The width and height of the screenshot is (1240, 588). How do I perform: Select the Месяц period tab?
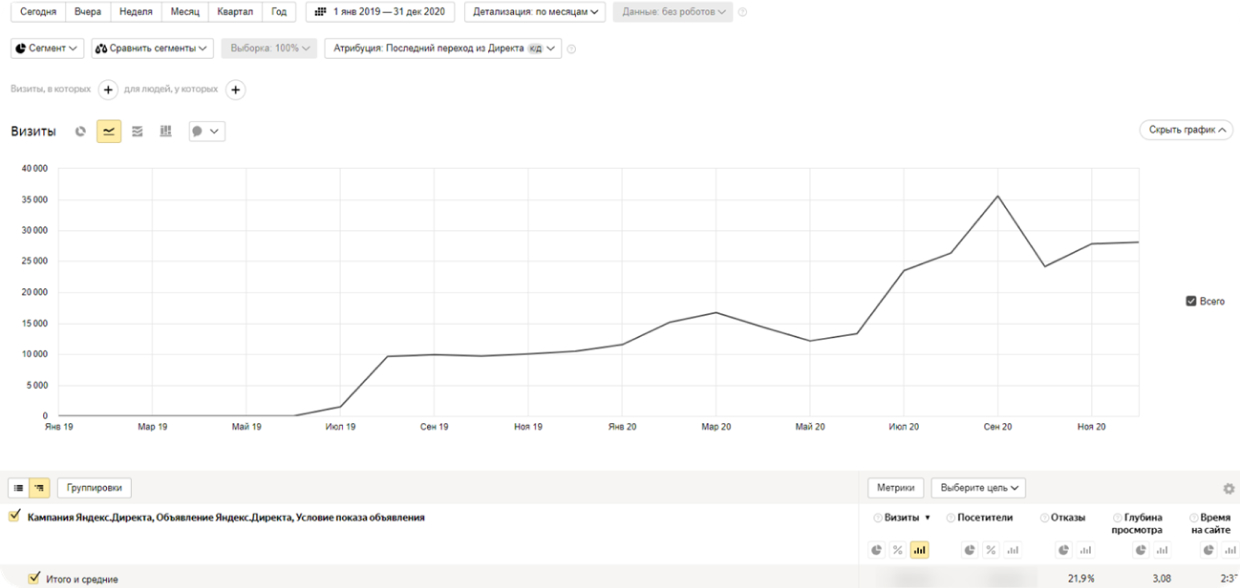tap(185, 12)
